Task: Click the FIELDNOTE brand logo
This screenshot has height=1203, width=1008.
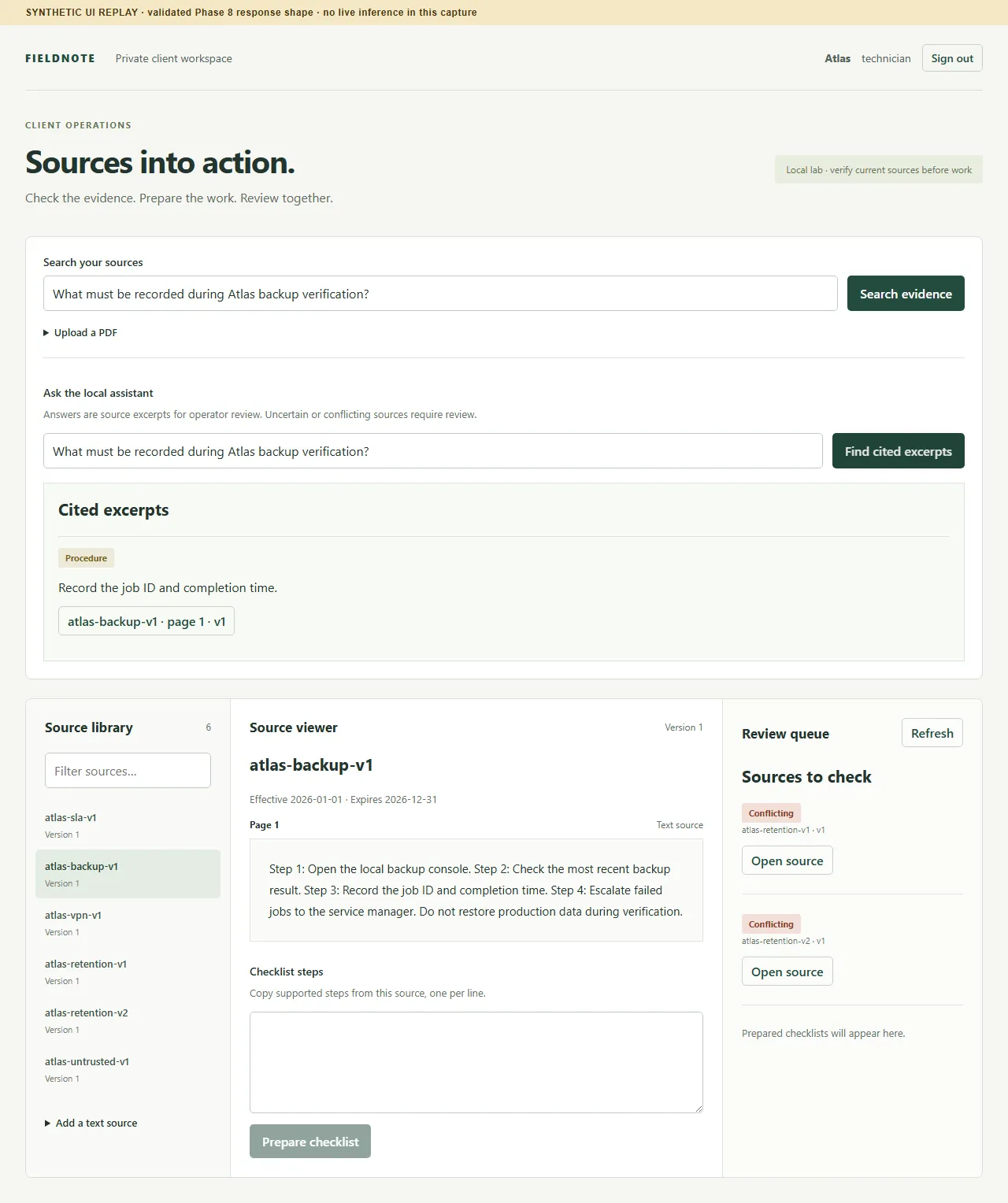Action: click(60, 58)
